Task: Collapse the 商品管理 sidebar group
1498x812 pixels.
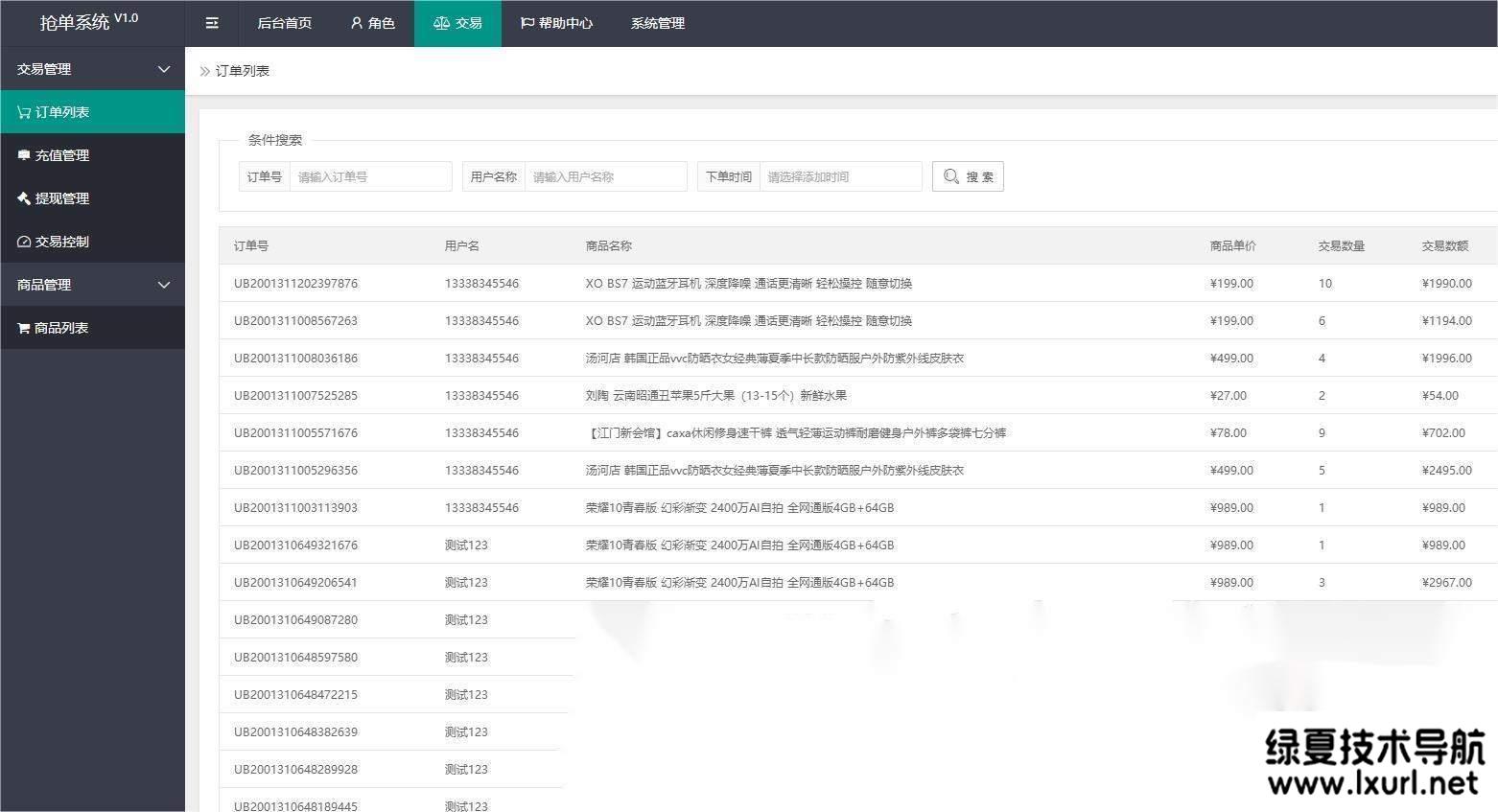Action: [x=92, y=285]
